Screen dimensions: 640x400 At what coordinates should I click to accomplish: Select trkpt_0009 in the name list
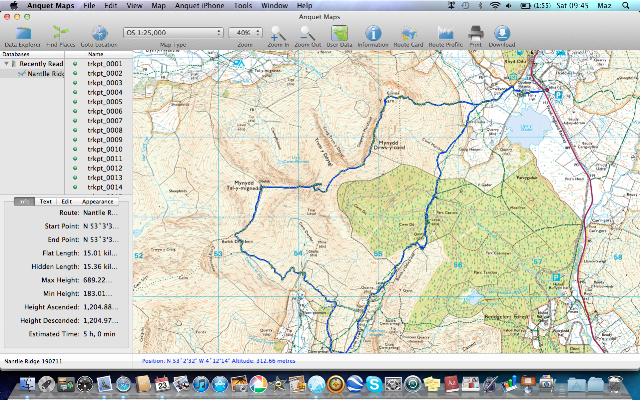(x=104, y=140)
